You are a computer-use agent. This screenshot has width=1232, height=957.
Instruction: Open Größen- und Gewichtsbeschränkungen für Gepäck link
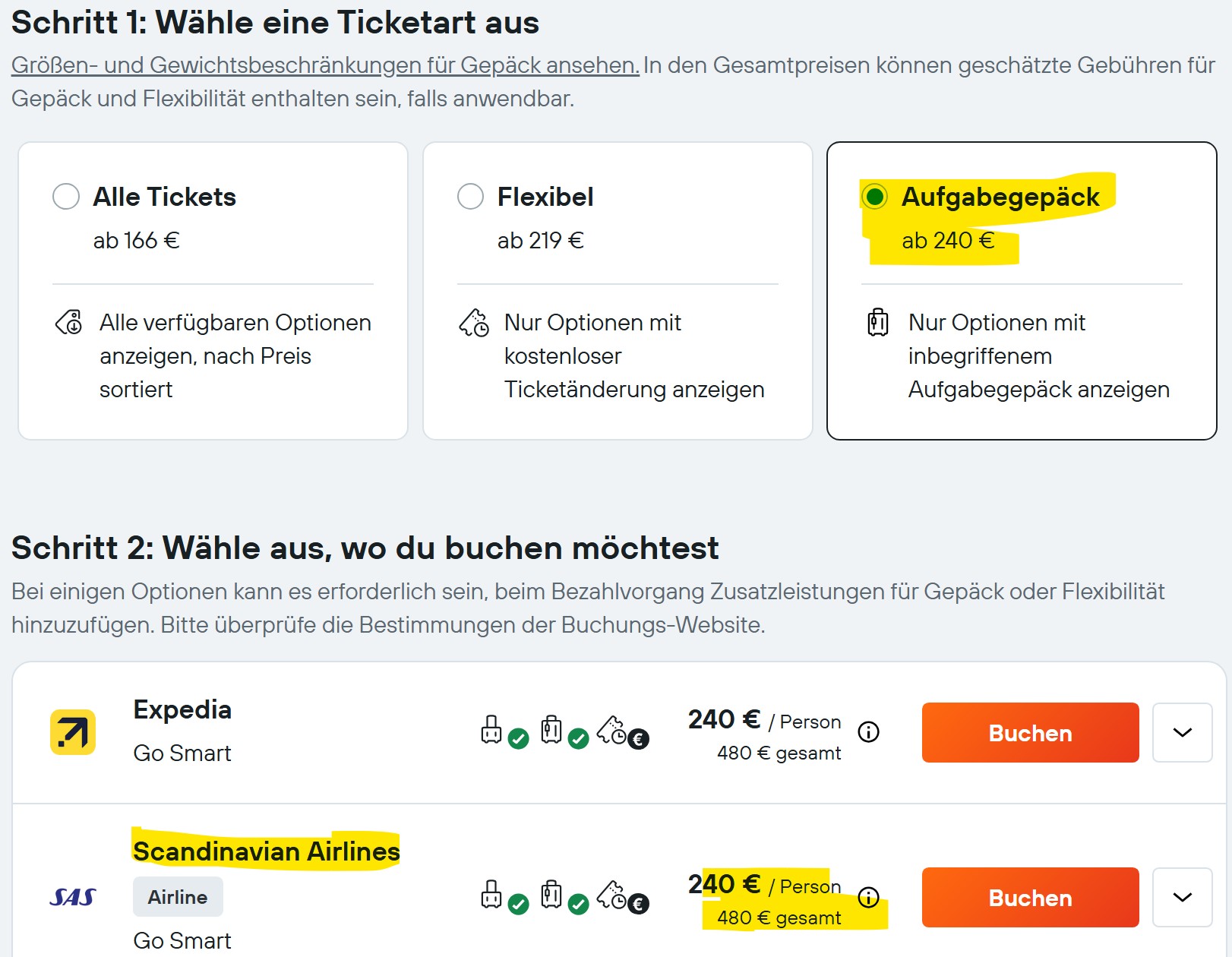(x=325, y=65)
